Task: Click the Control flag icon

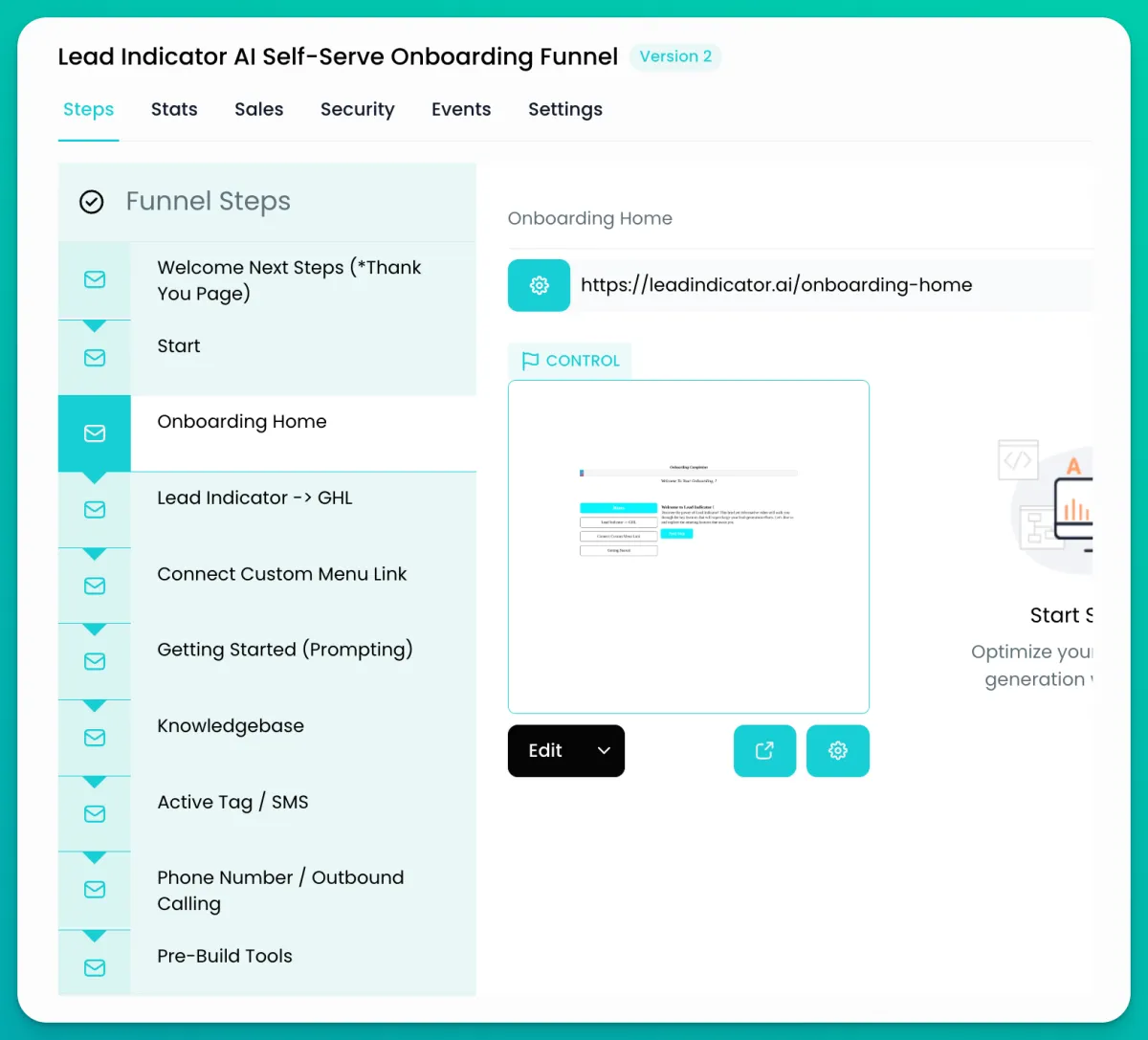Action: tap(530, 361)
